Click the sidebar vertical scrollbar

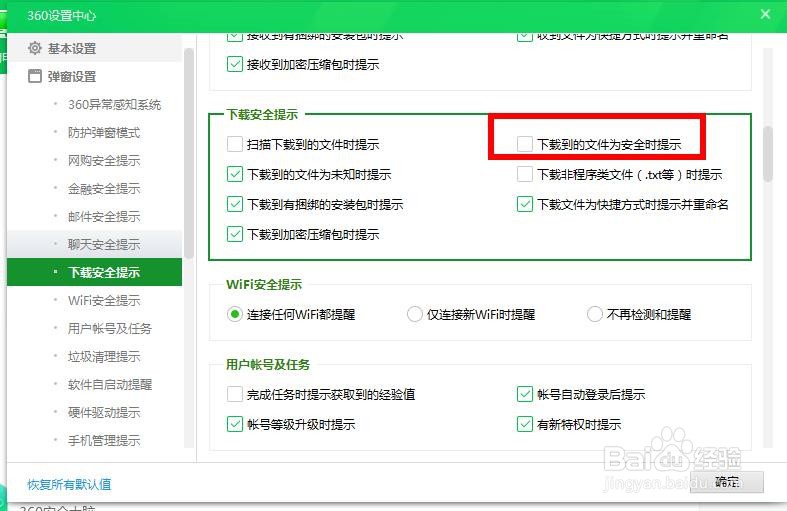(x=189, y=153)
